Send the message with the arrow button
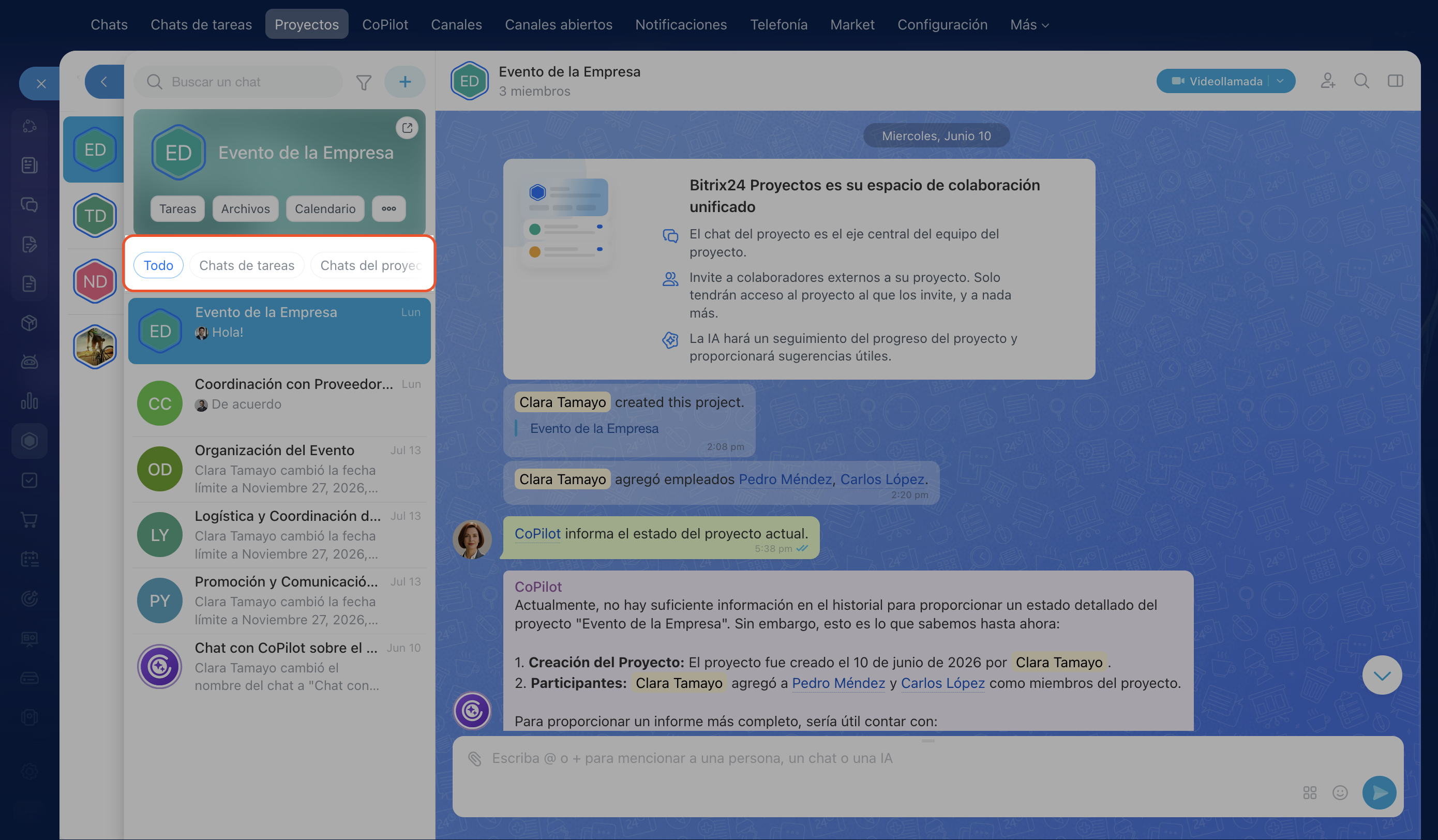 click(1379, 792)
